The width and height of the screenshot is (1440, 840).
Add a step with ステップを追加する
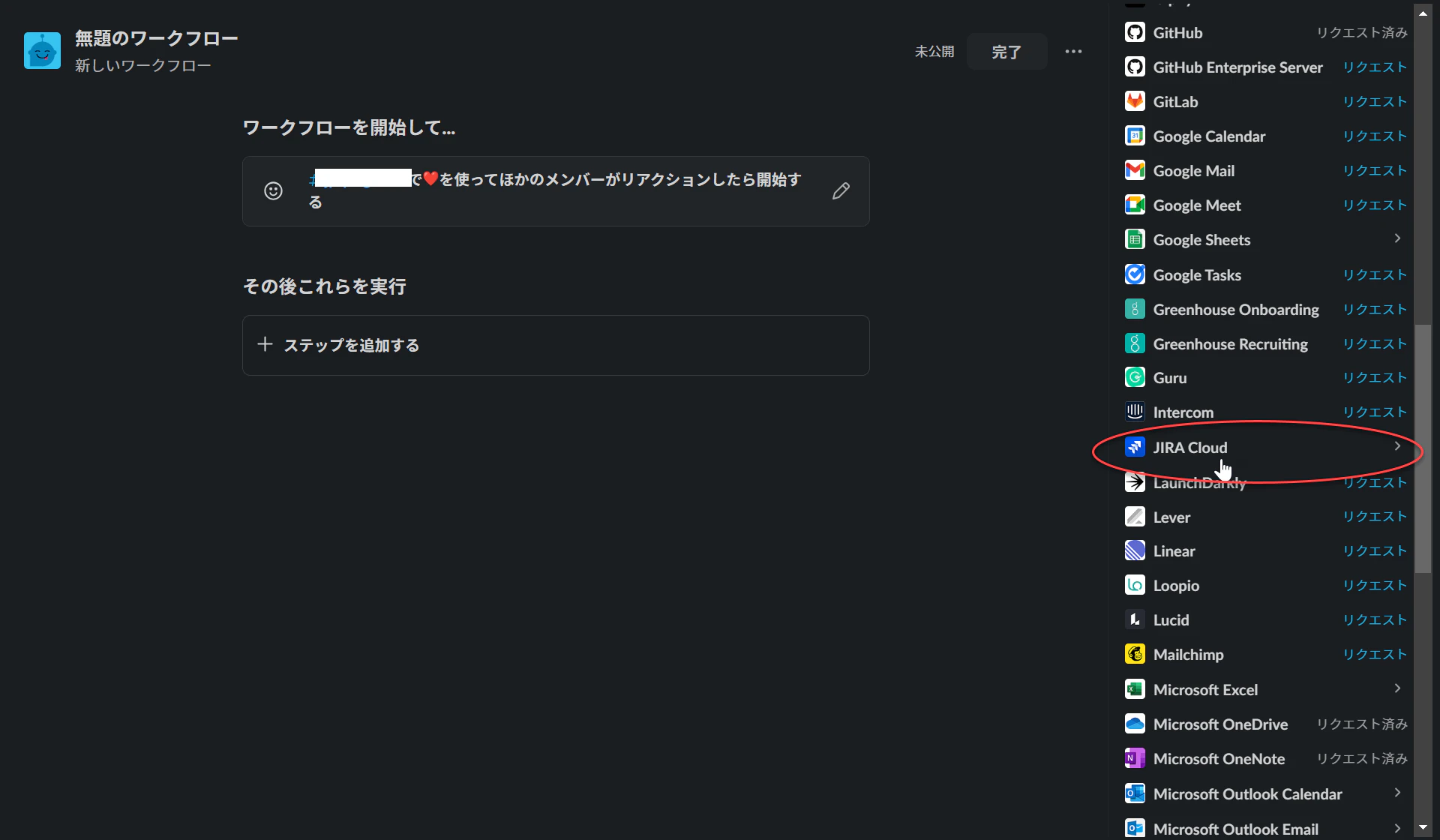click(556, 345)
